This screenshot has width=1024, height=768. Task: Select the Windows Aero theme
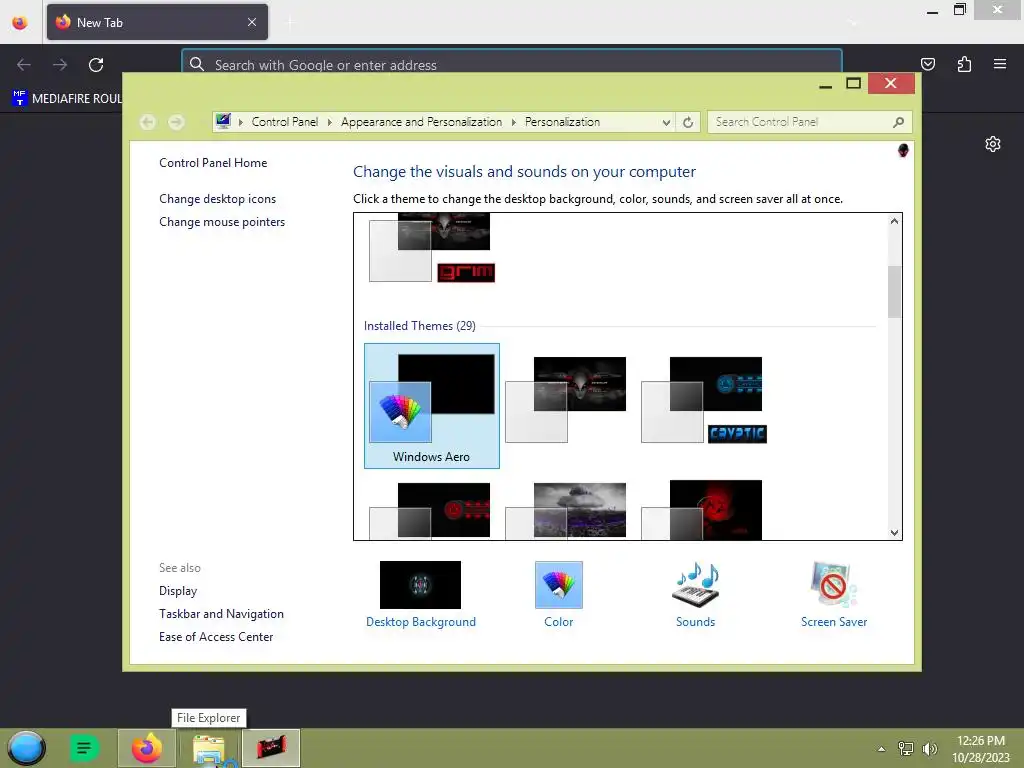432,406
